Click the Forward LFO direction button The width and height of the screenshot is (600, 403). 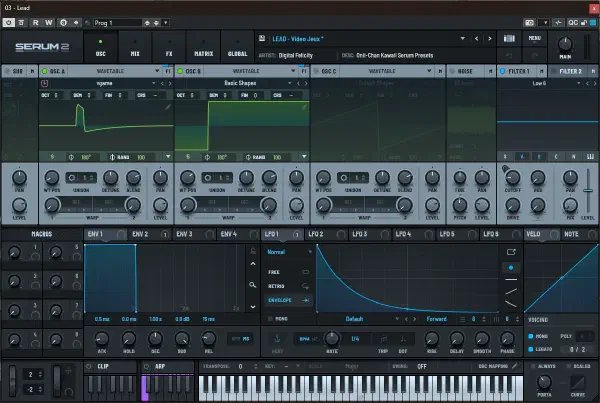[436, 319]
